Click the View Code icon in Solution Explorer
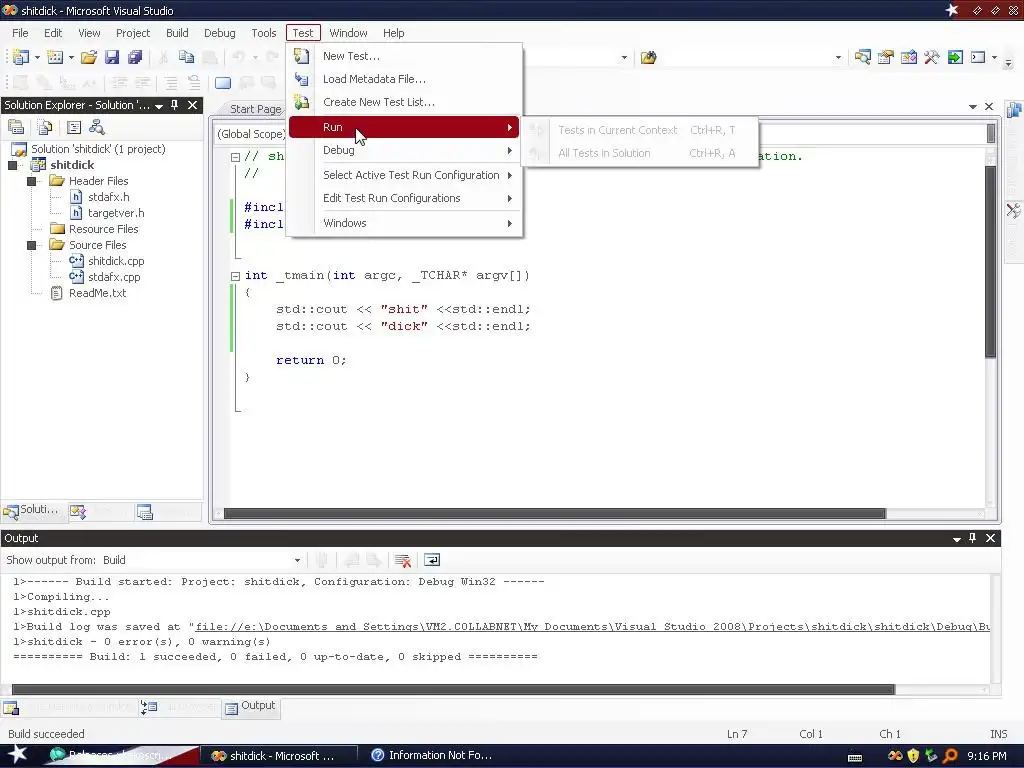 point(74,127)
